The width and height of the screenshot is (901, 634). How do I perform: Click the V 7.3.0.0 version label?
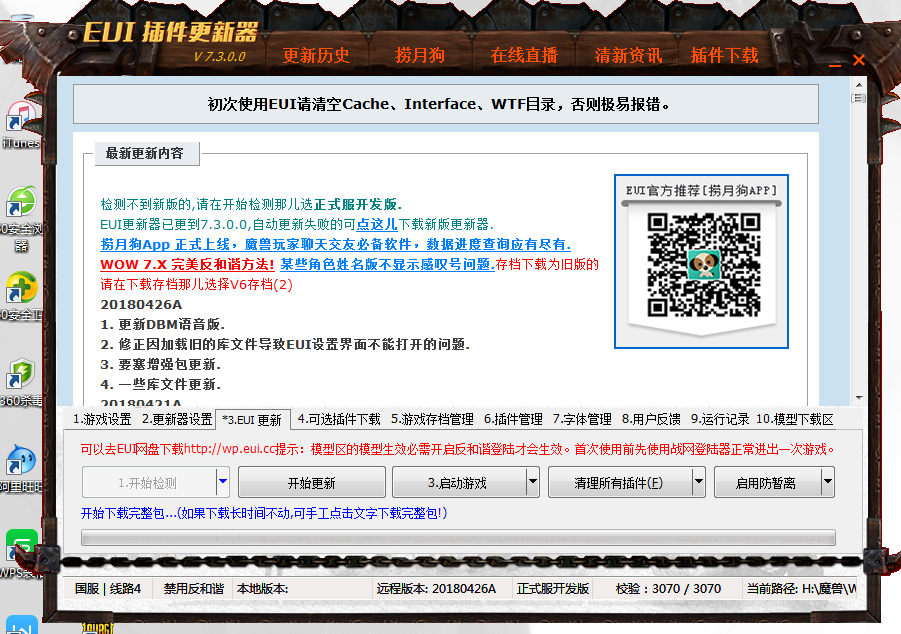(x=220, y=56)
